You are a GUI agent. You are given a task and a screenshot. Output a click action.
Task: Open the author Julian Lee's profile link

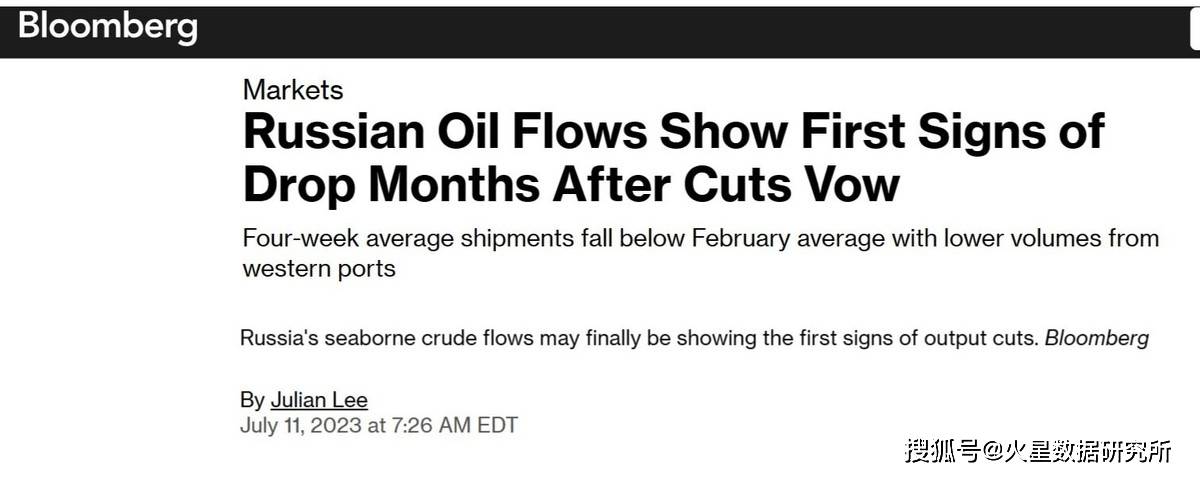click(319, 400)
